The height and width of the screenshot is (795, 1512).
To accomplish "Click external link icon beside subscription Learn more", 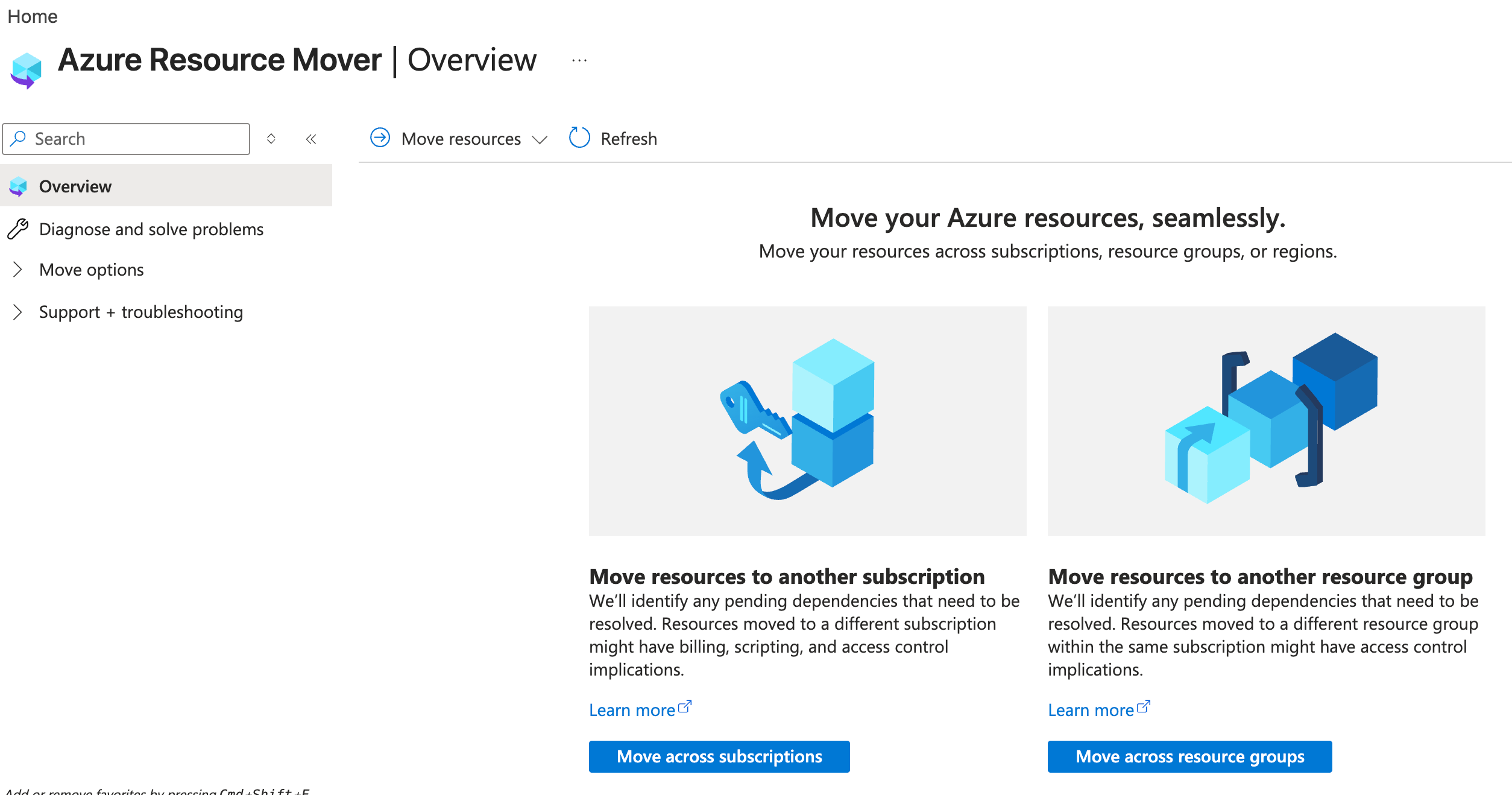I will pyautogui.click(x=685, y=707).
